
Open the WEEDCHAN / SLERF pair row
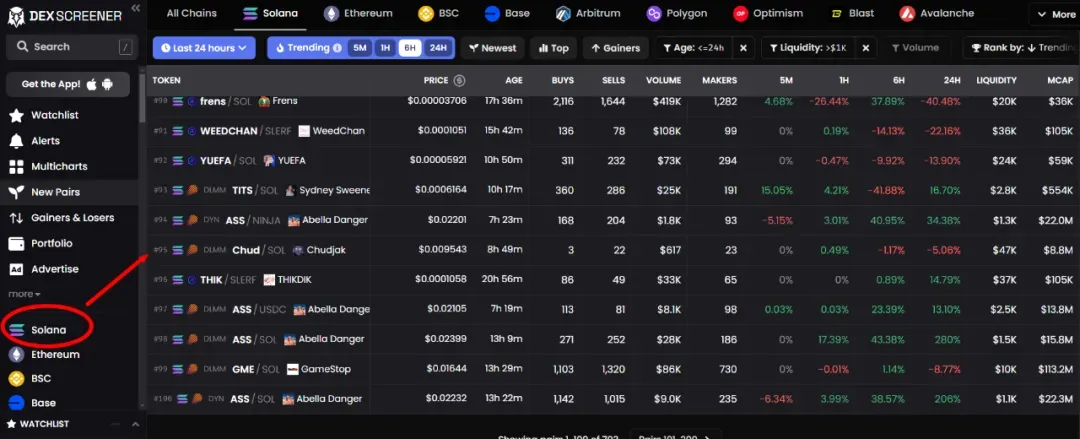click(x=613, y=131)
